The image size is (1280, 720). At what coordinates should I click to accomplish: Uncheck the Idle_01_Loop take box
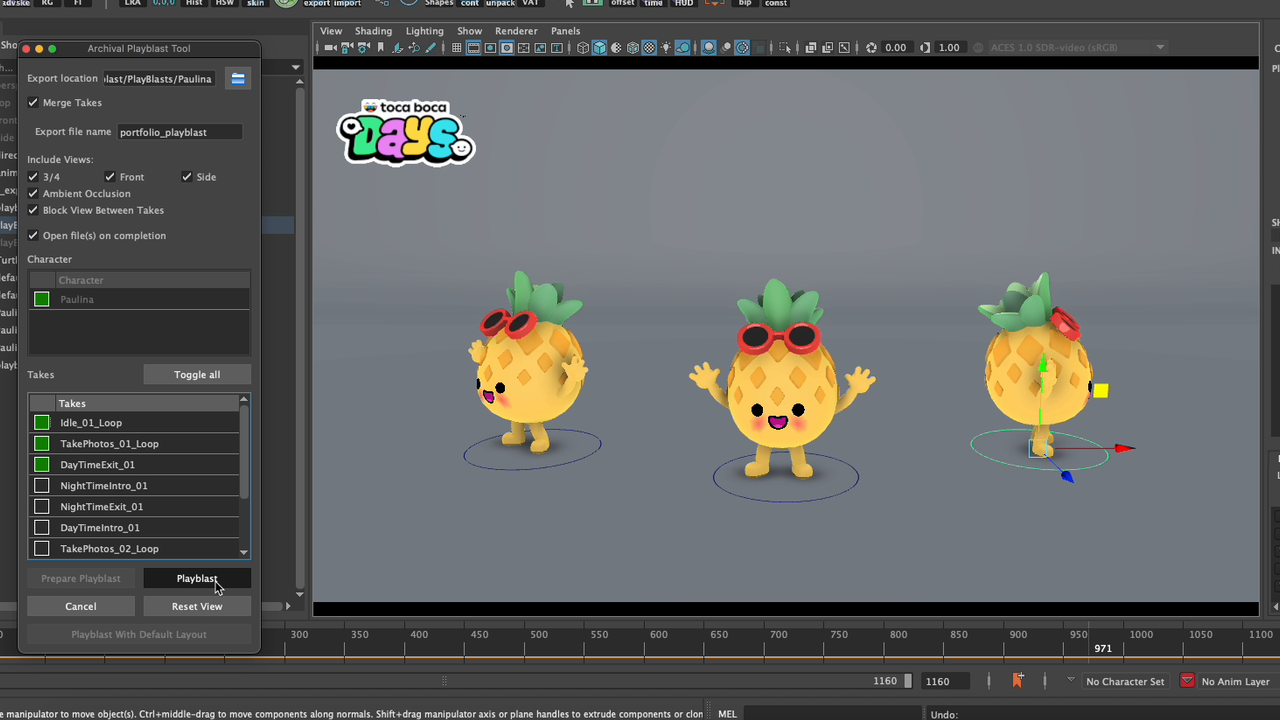click(x=41, y=422)
